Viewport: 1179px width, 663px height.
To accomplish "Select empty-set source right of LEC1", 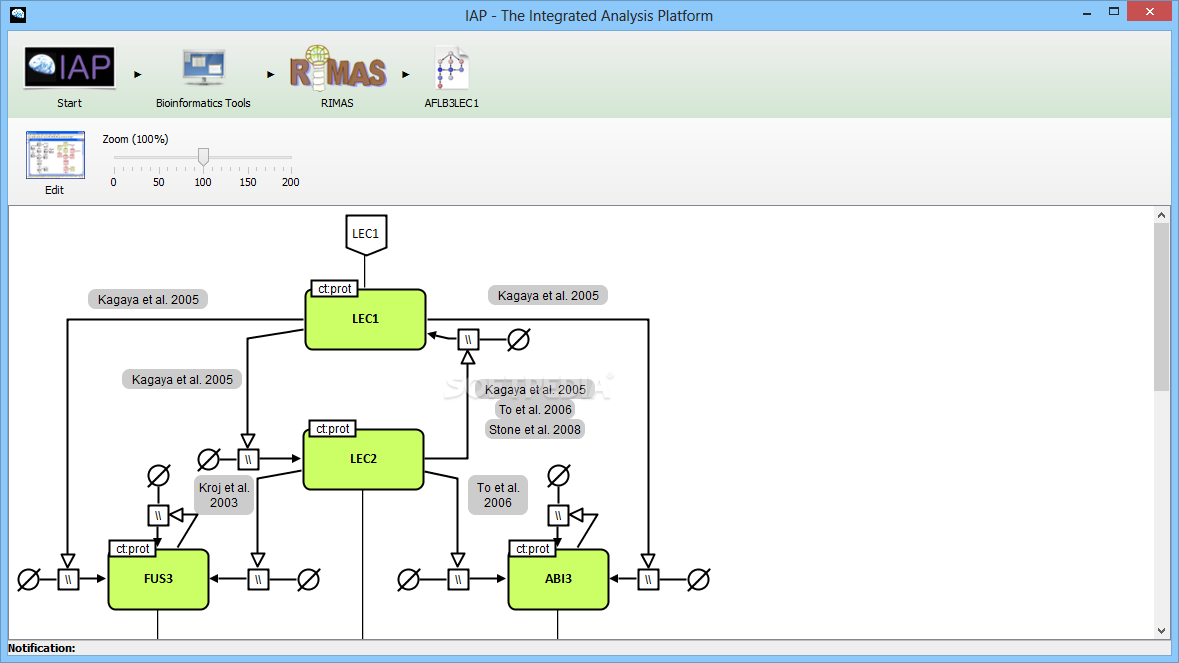I will pyautogui.click(x=518, y=340).
